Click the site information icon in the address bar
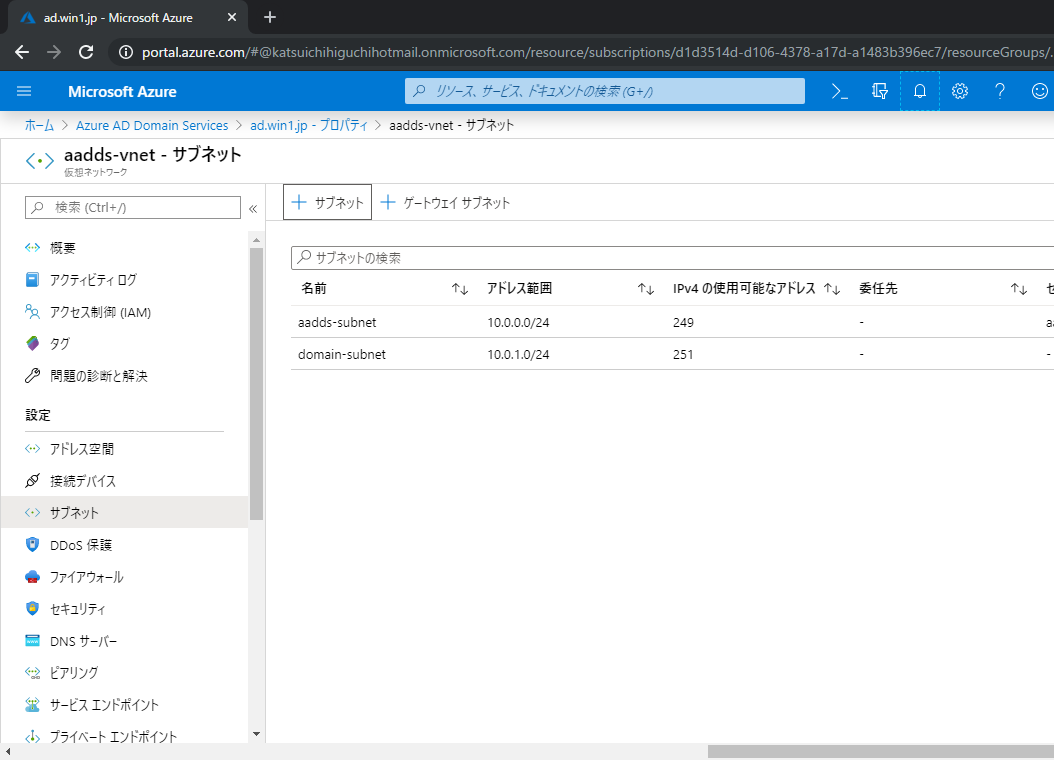Screen dimensions: 1054x760 [x=126, y=52]
